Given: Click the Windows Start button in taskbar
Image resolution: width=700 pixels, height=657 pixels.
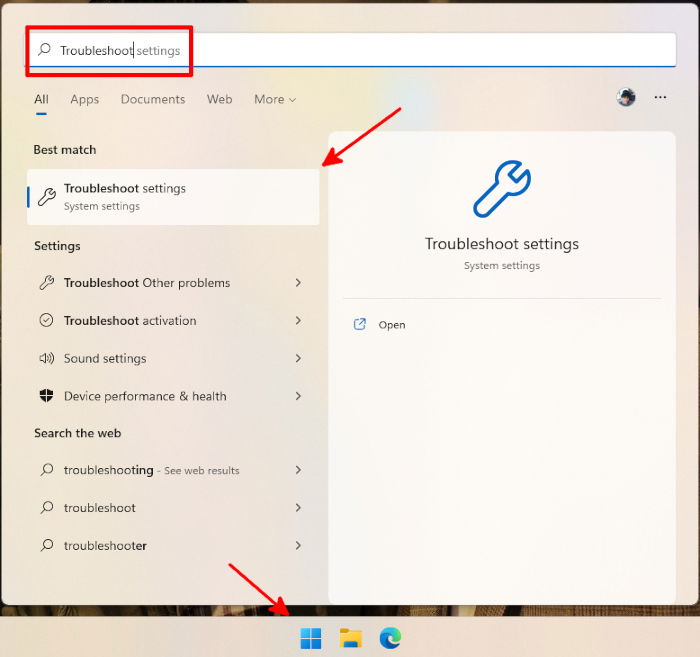Looking at the screenshot, I should [x=311, y=638].
